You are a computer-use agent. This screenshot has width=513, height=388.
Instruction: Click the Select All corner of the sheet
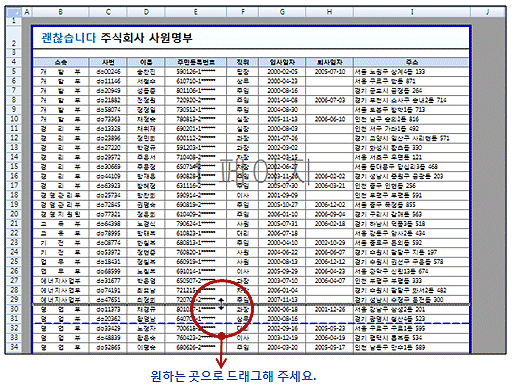(14, 12)
